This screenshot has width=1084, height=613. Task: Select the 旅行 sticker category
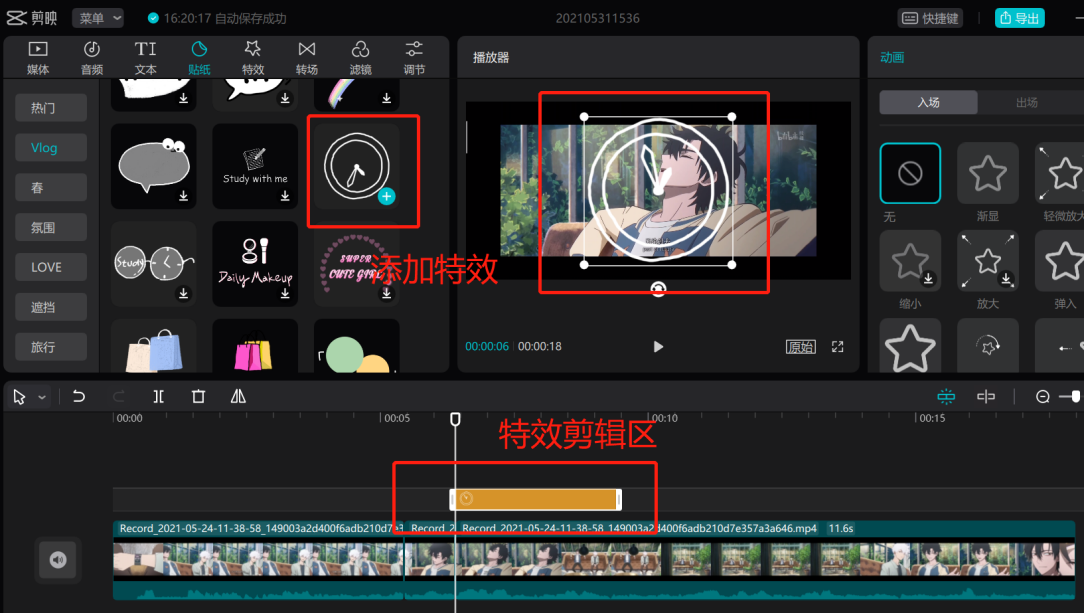point(51,347)
